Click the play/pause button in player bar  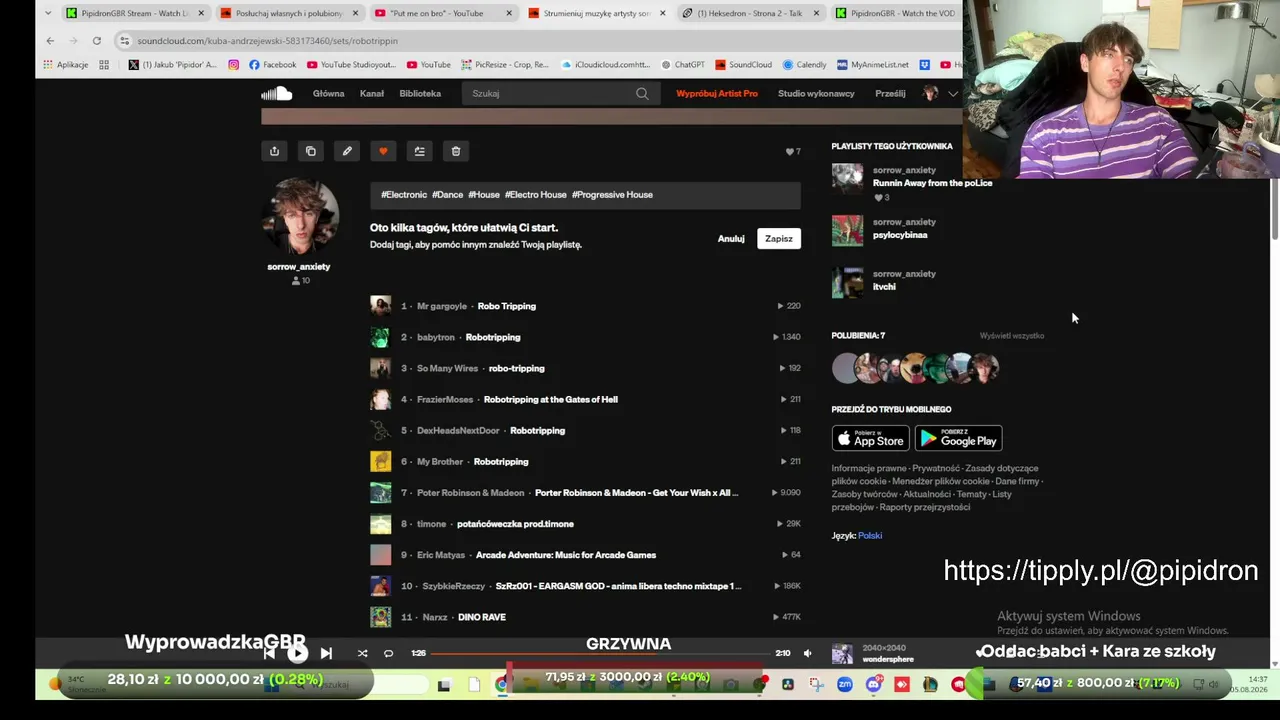[x=297, y=653]
